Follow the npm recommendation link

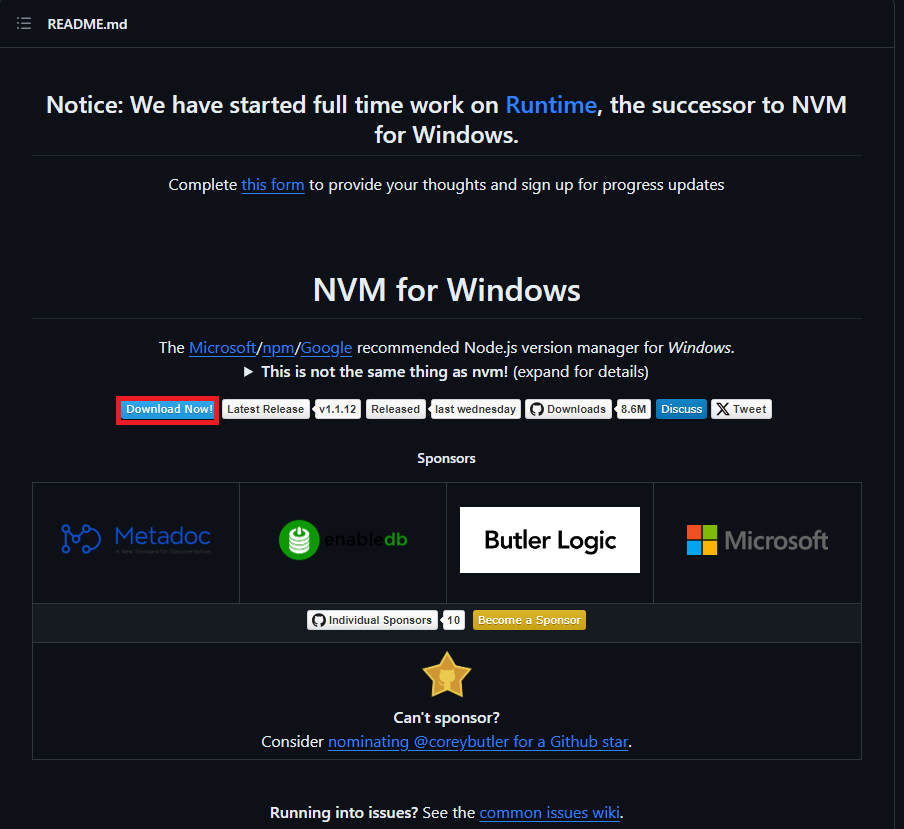[x=278, y=348]
